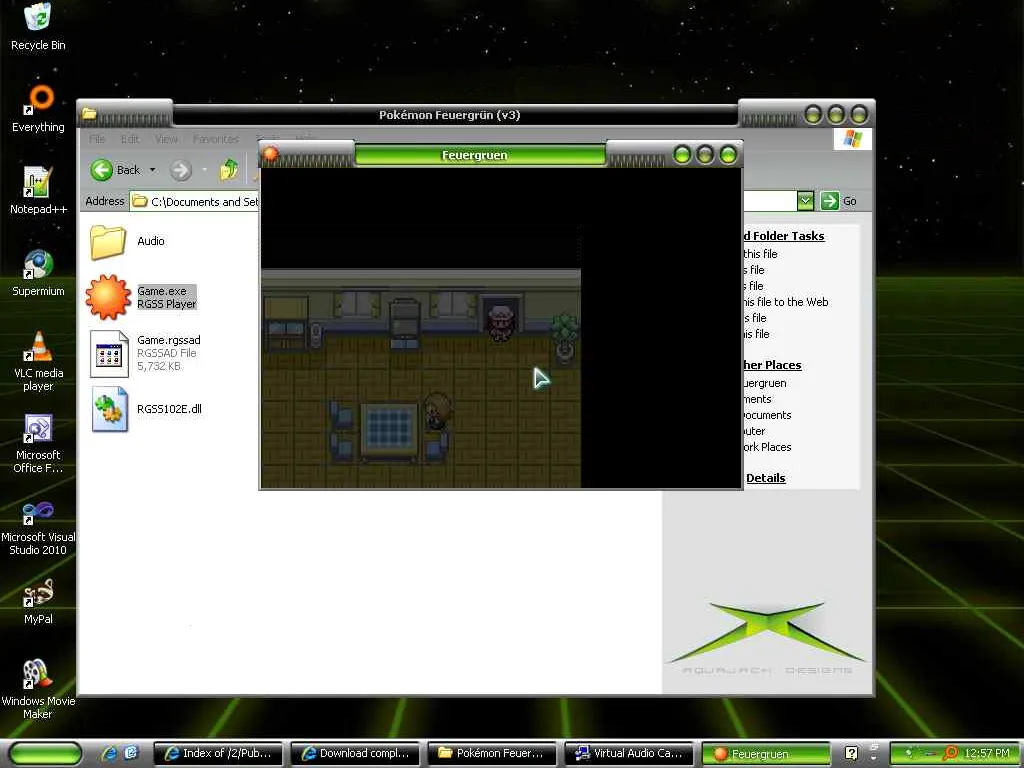The image size is (1024, 768).
Task: Open the Forward button history dropdown arrow
Action: point(204,170)
